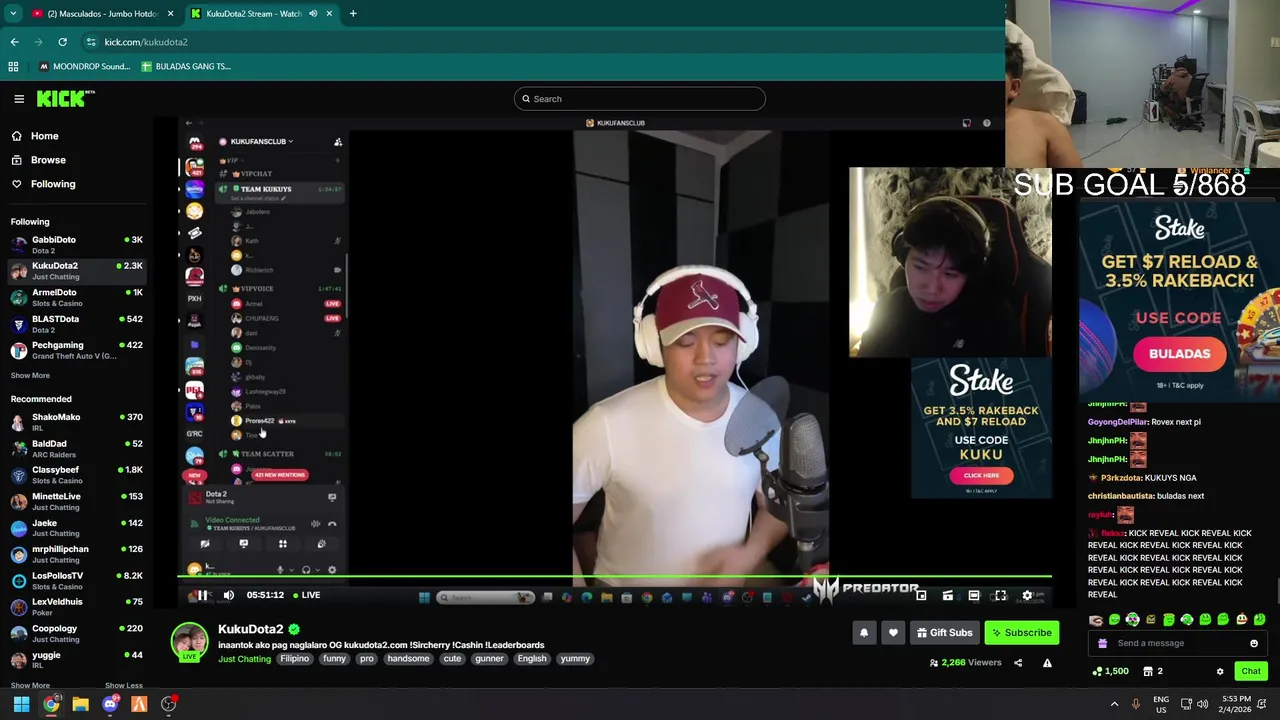
Task: Open the Windows Start menu
Action: pos(21,705)
